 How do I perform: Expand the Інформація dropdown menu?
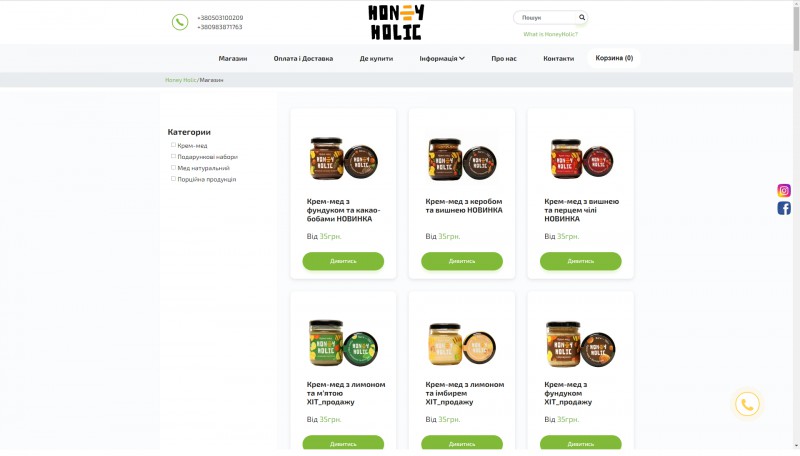[442, 58]
